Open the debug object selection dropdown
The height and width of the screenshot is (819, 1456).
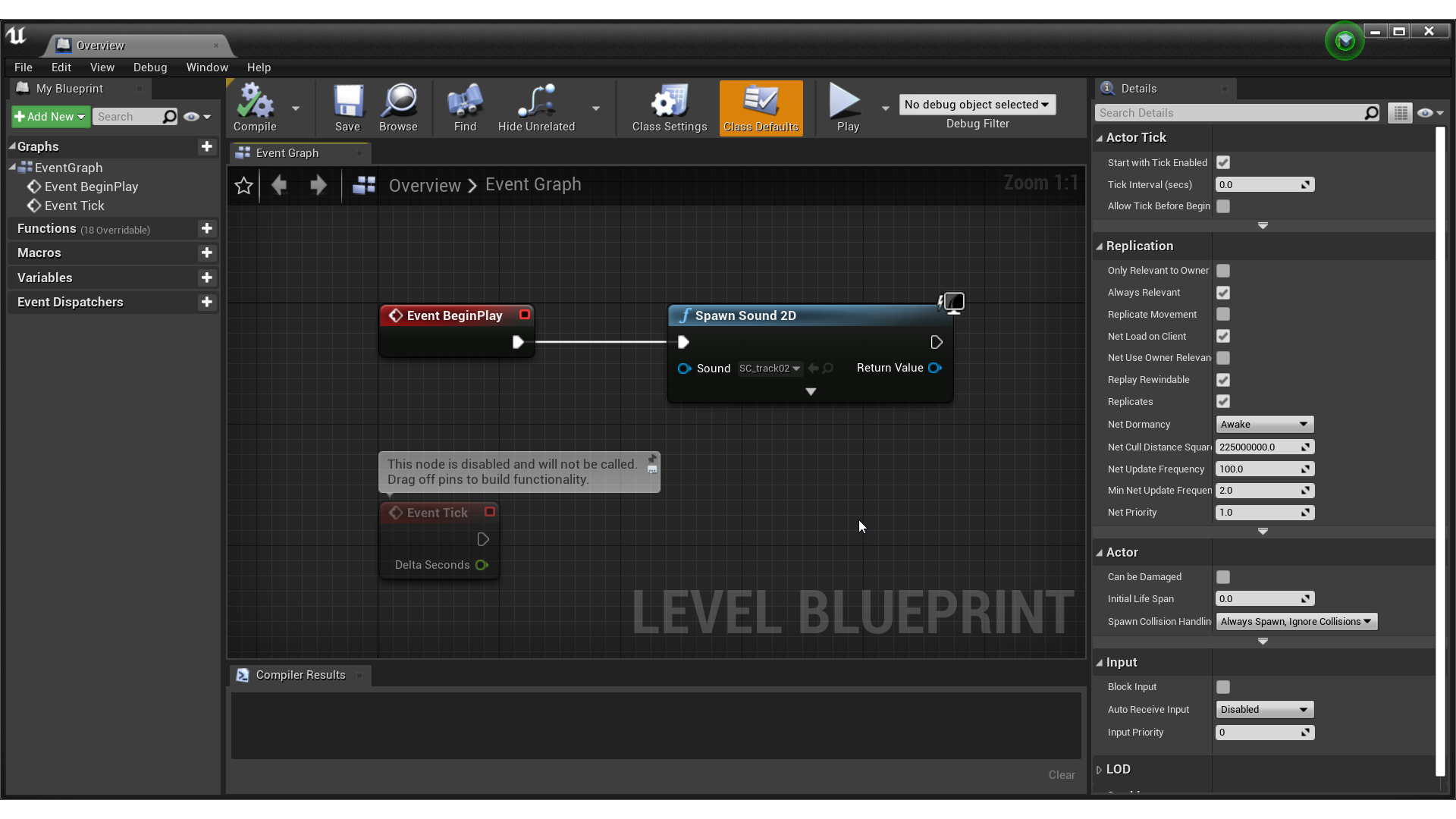coord(977,105)
